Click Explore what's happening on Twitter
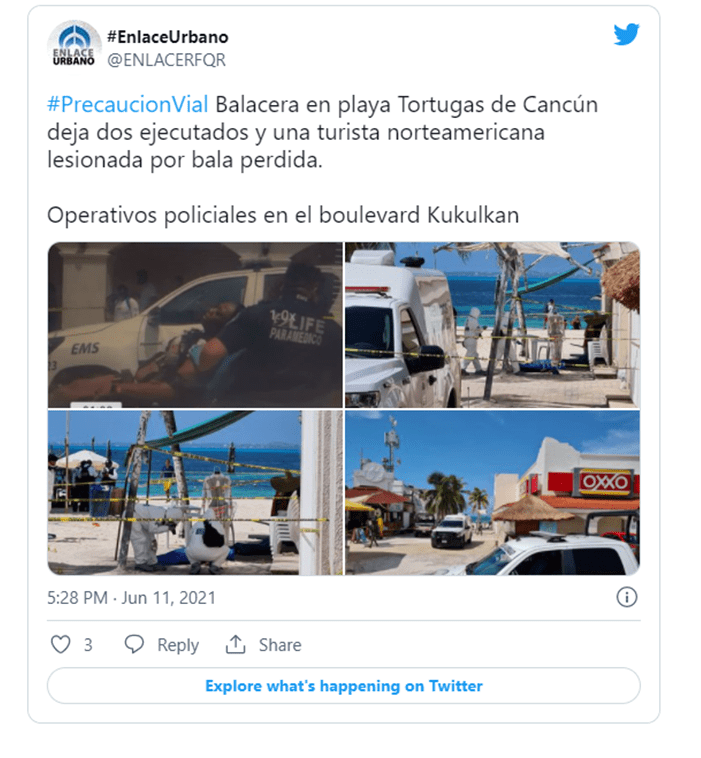This screenshot has width=701, height=758. point(344,686)
